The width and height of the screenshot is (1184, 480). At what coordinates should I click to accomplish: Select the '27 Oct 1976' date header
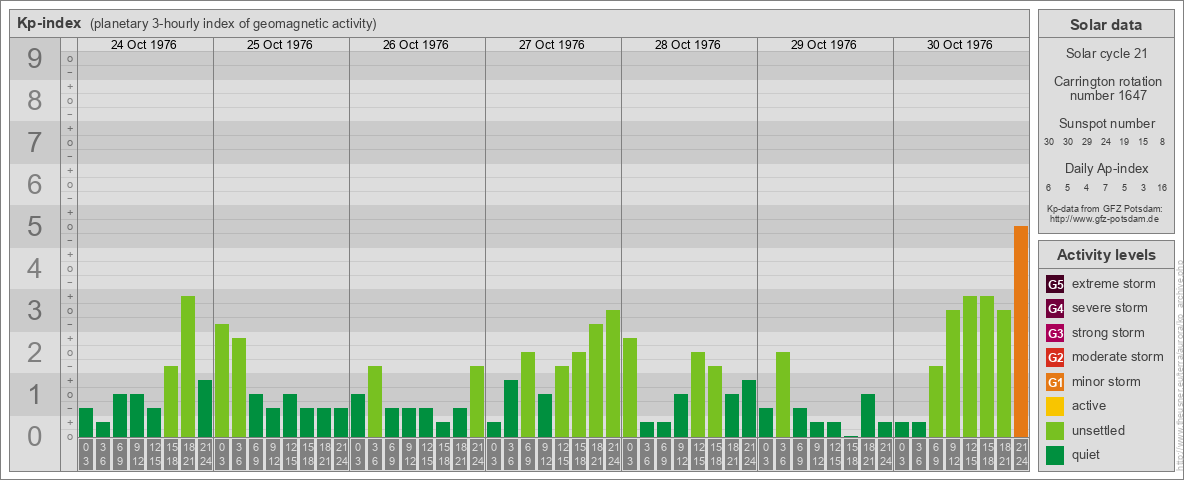click(552, 45)
